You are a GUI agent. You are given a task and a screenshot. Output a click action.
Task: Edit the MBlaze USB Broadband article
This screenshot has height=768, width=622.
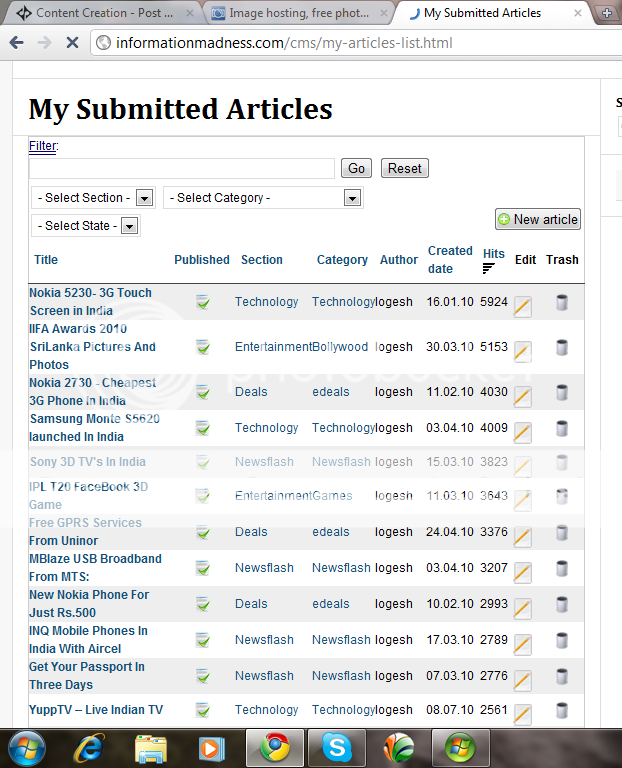click(523, 573)
